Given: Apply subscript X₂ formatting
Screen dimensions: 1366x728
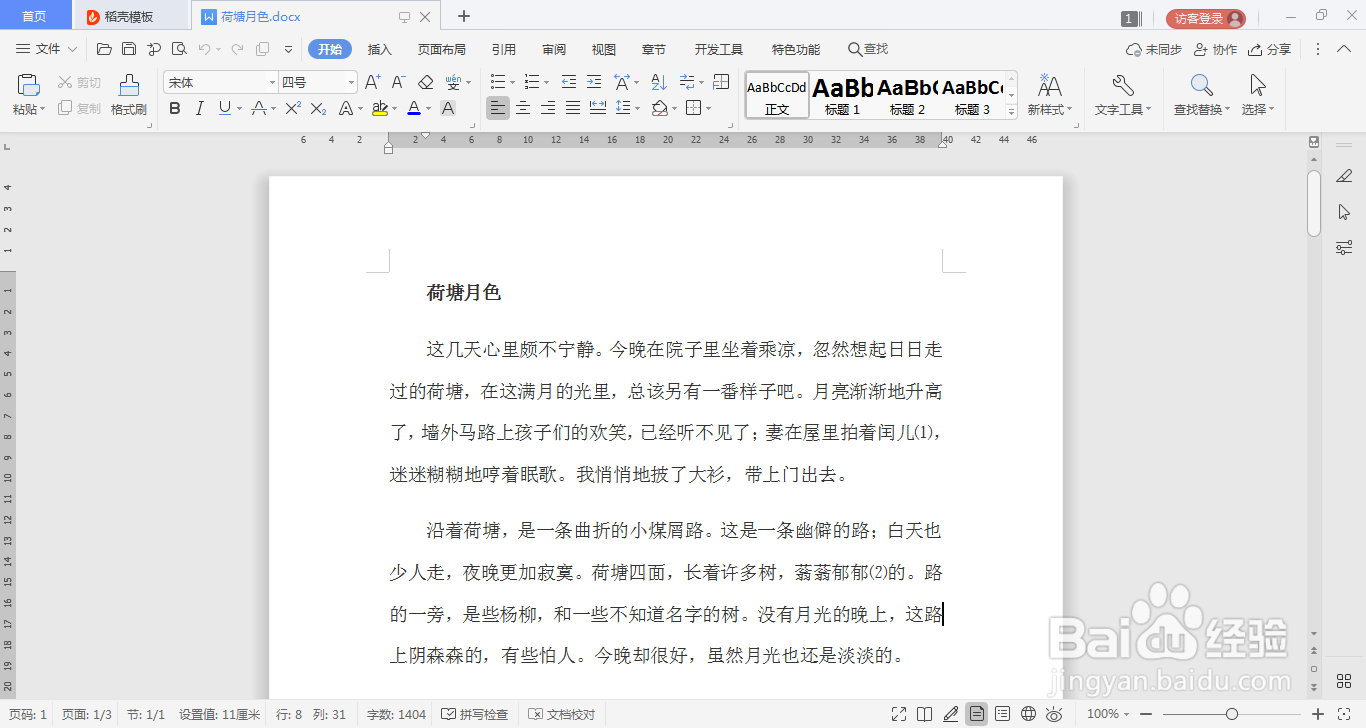Looking at the screenshot, I should coord(319,108).
